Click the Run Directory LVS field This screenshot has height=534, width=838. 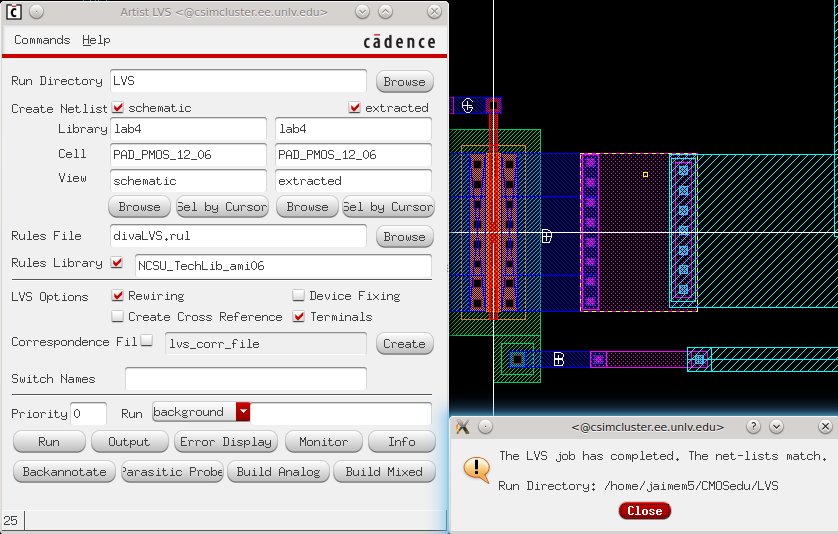238,81
